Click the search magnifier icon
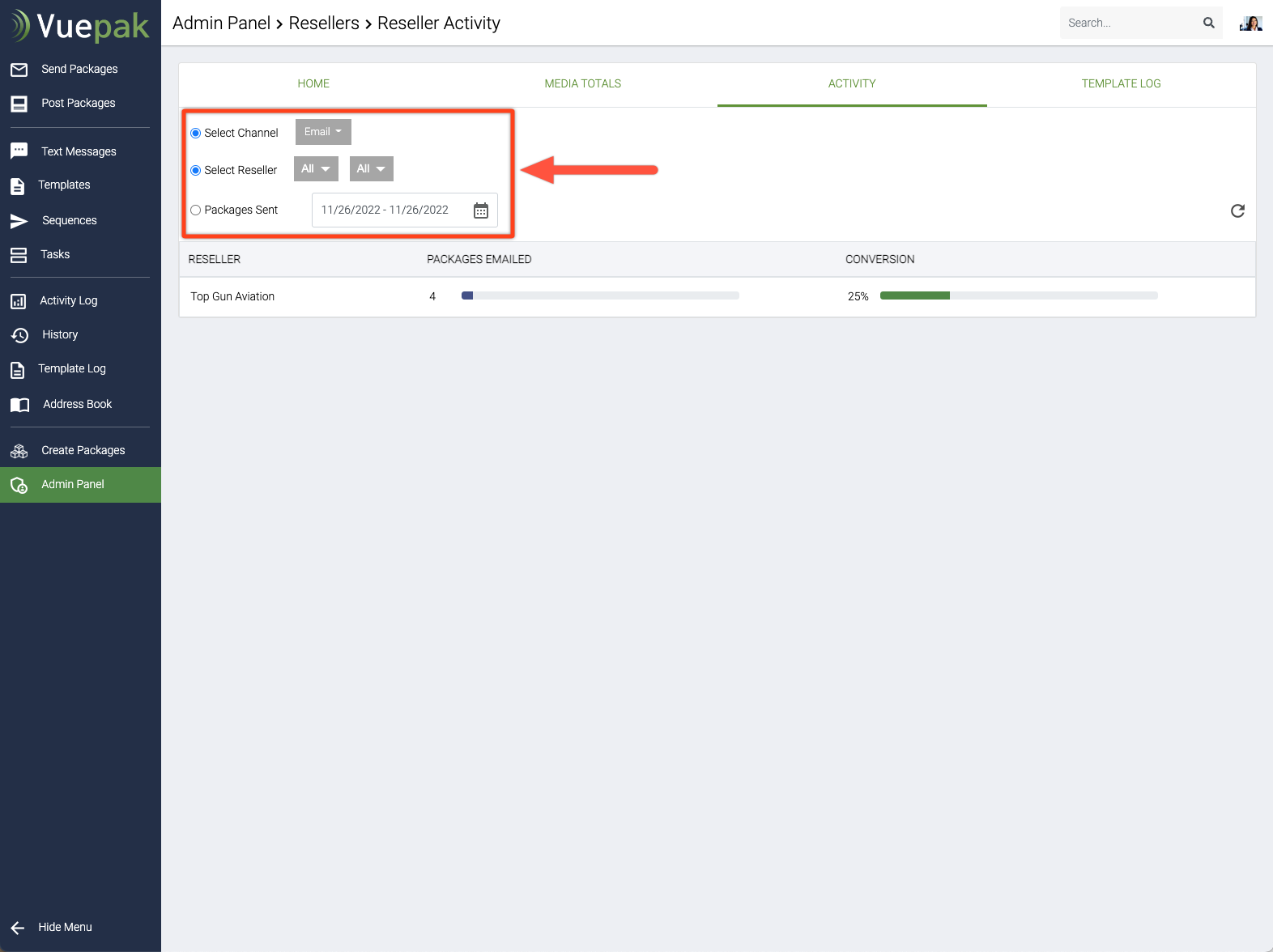The height and width of the screenshot is (952, 1273). click(x=1208, y=23)
